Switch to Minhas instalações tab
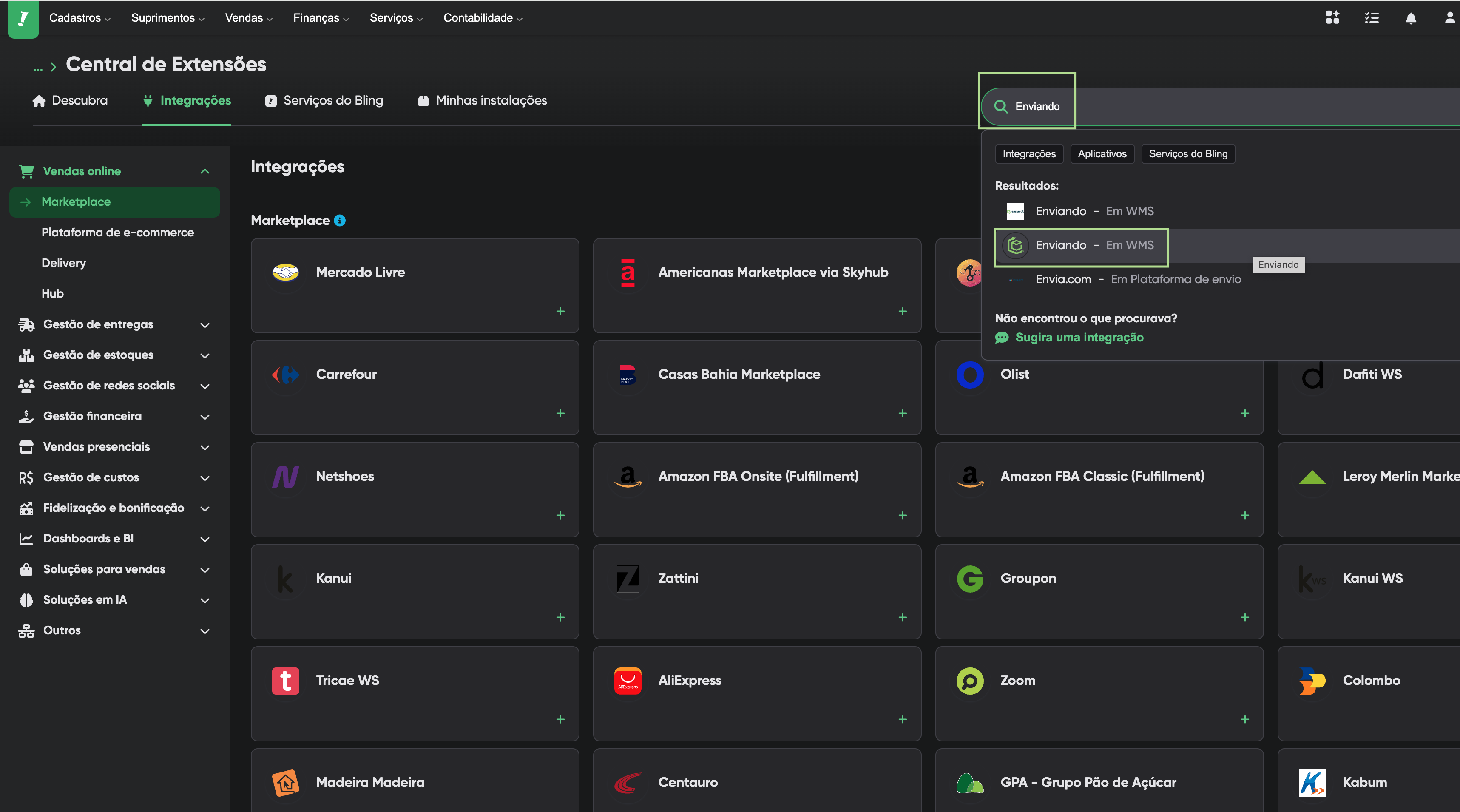The height and width of the screenshot is (812, 1460). point(482,101)
